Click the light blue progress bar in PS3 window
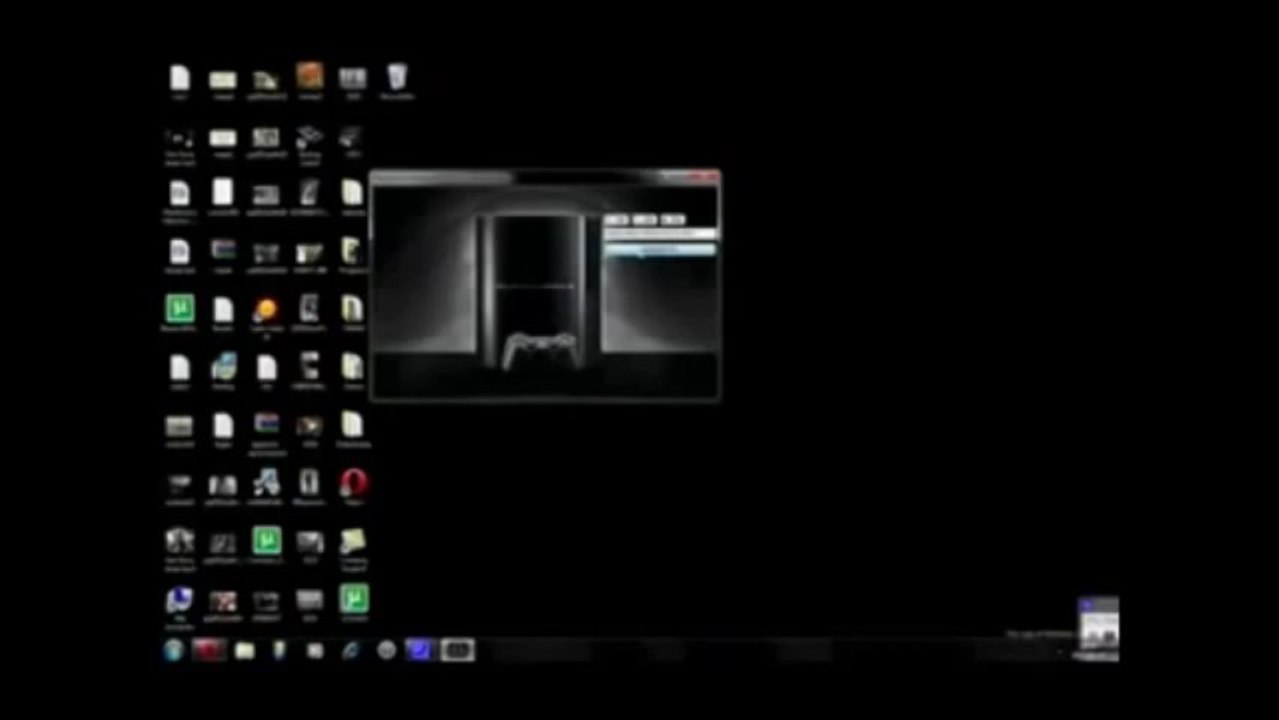 point(659,249)
